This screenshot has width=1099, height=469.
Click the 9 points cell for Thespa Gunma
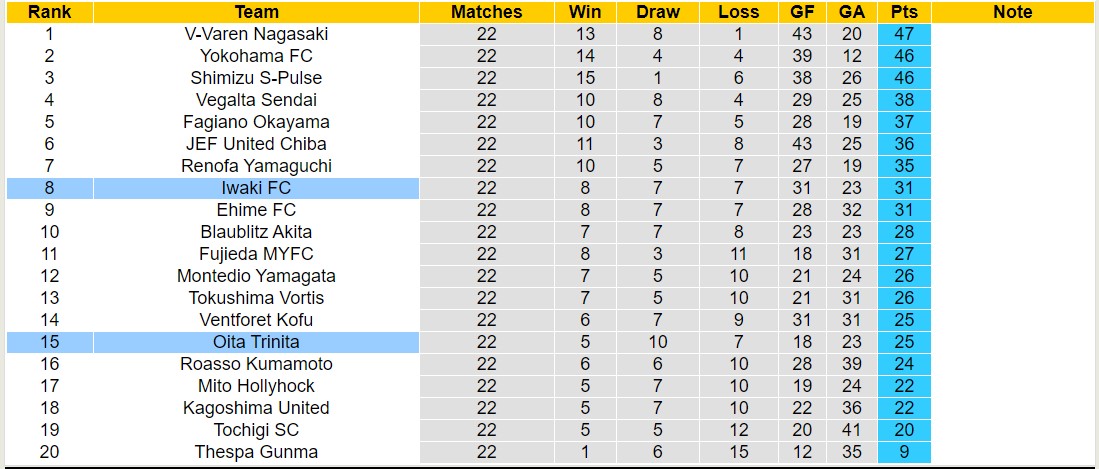coord(904,452)
